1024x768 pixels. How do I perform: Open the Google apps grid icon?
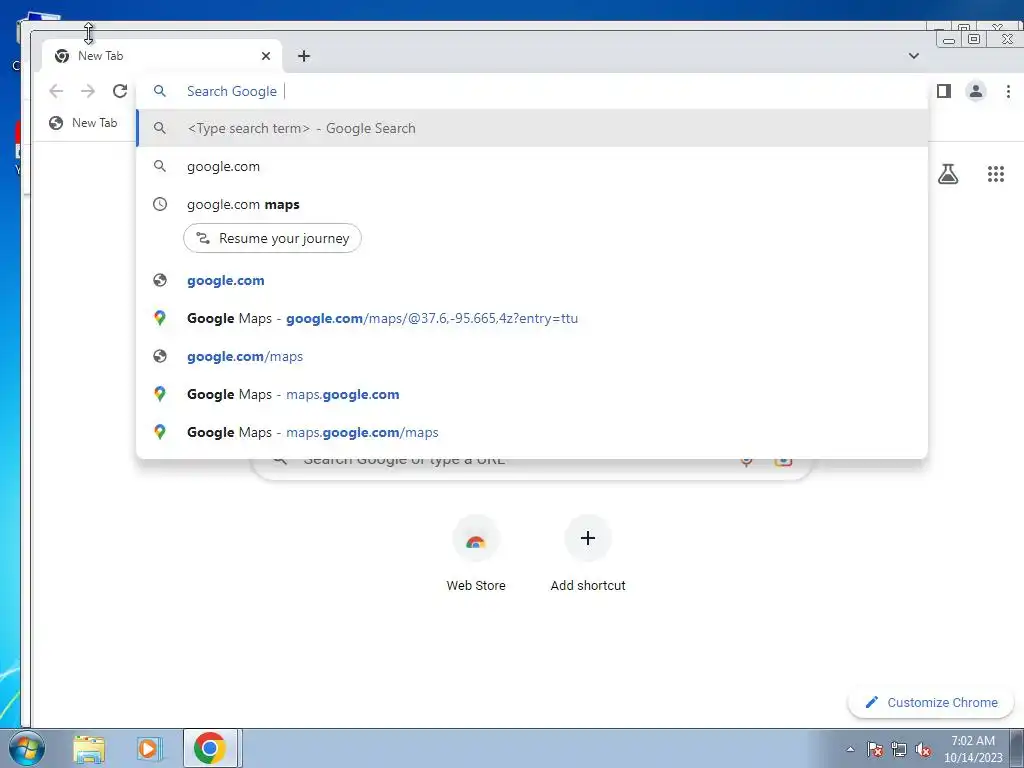pos(995,174)
